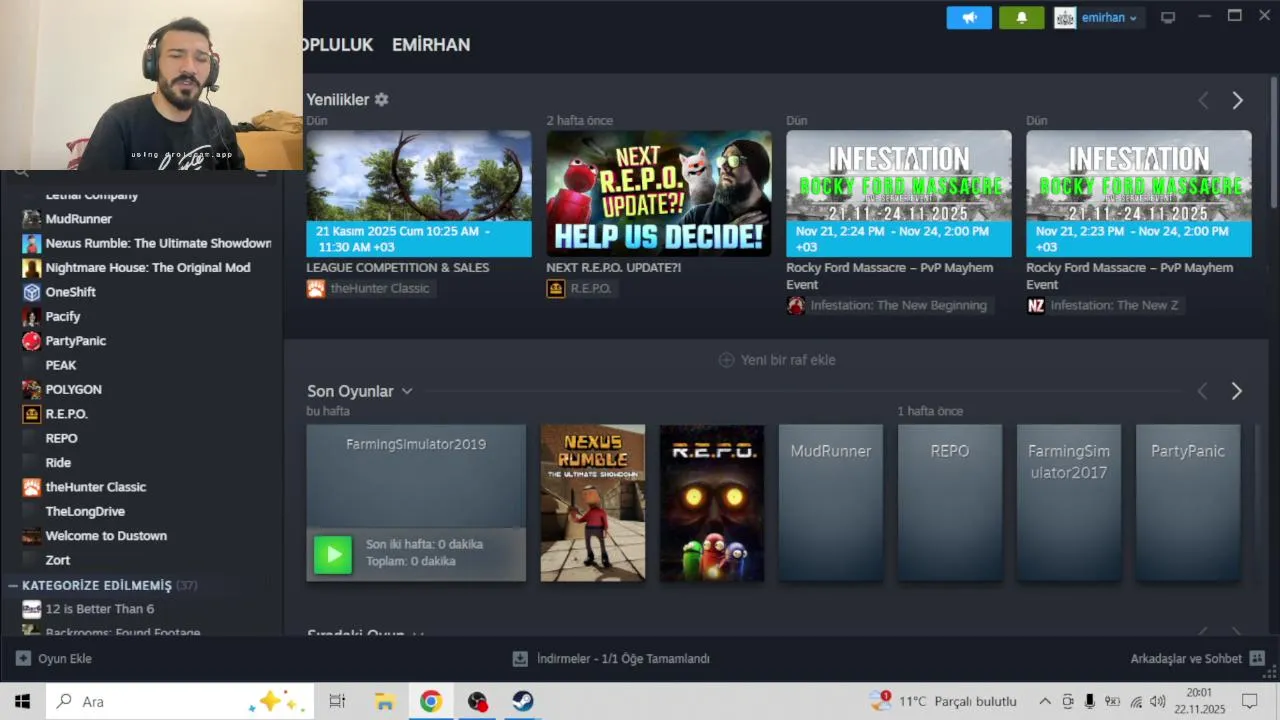
Task: Click the microphone tray icon
Action: tap(1090, 701)
